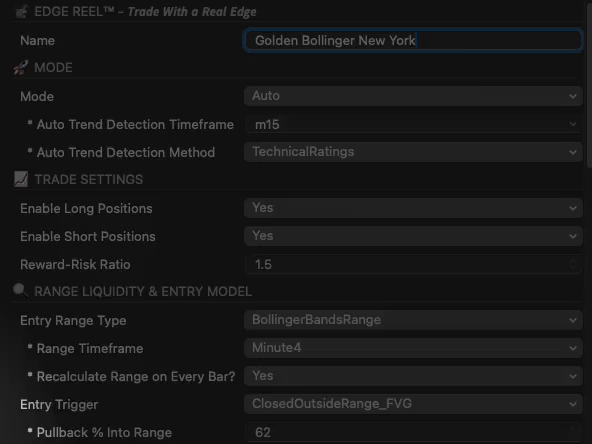
Task: Click the 'Reward-Risk Ratio' label
Action: 75,264
